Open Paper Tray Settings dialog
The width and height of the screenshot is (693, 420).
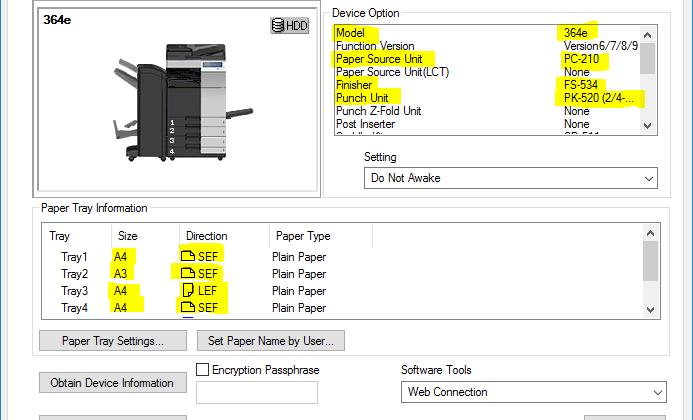113,341
